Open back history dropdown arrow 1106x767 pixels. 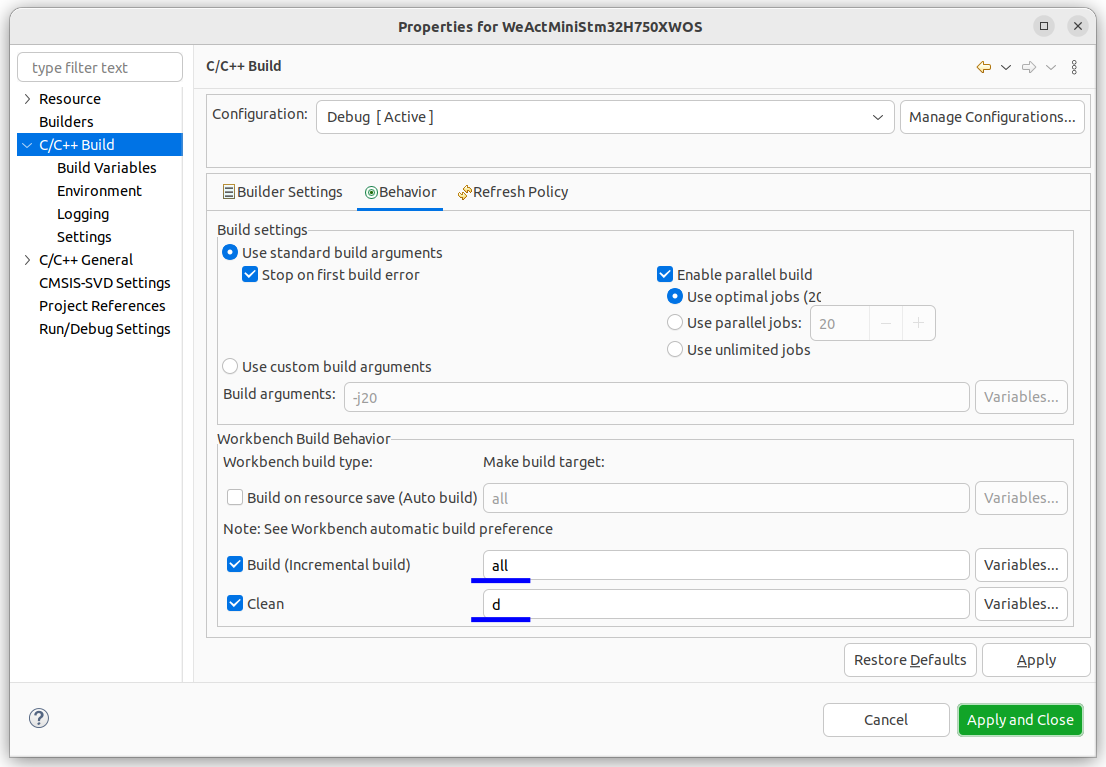1006,67
